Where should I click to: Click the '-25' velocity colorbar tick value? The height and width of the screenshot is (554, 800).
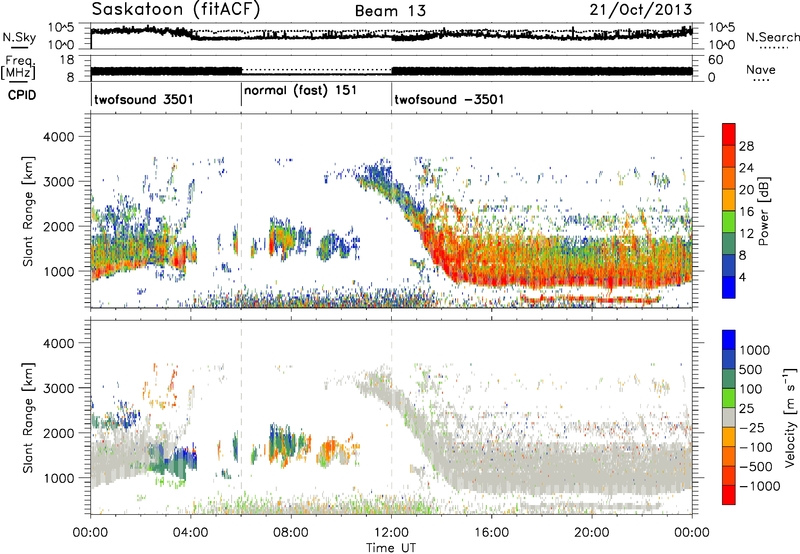752,427
